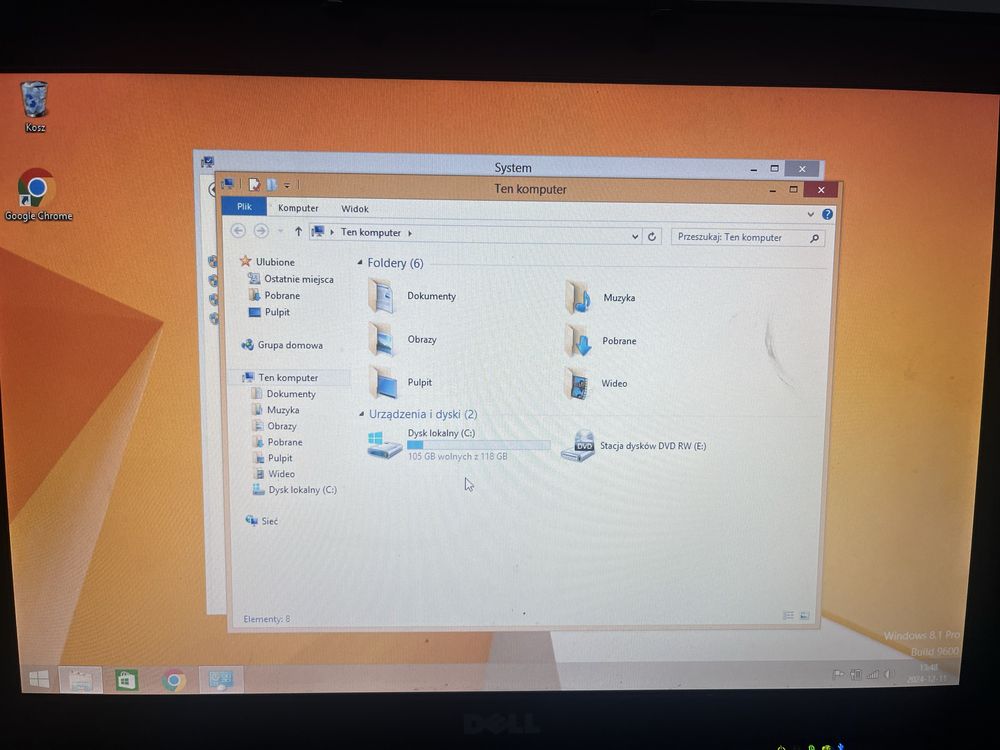Switch to large icons view in status bar
Viewport: 1000px width, 750px height.
click(804, 615)
